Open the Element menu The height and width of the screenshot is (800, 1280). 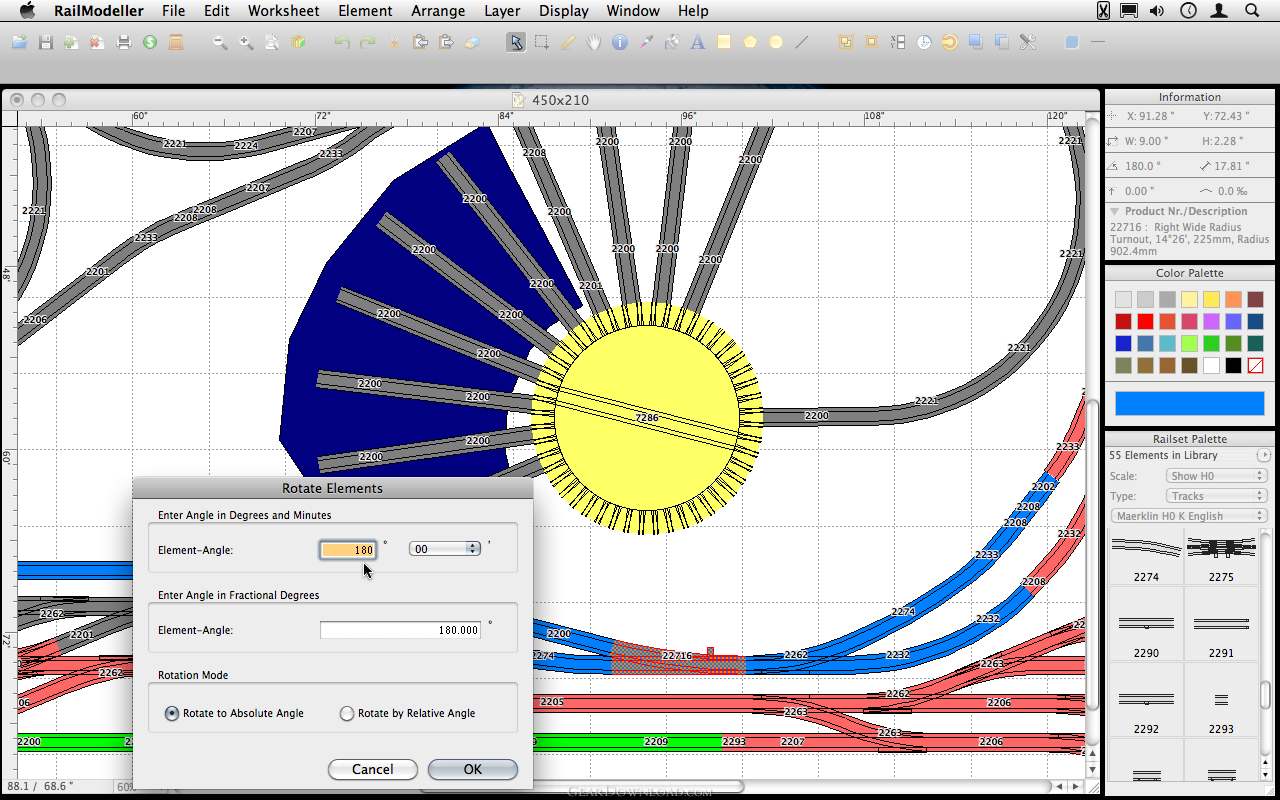coord(365,11)
